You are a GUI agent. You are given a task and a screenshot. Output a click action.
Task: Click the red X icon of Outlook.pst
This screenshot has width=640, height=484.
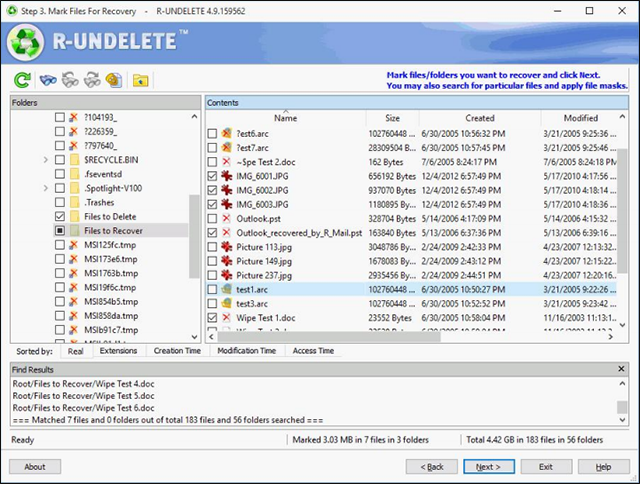pos(227,218)
